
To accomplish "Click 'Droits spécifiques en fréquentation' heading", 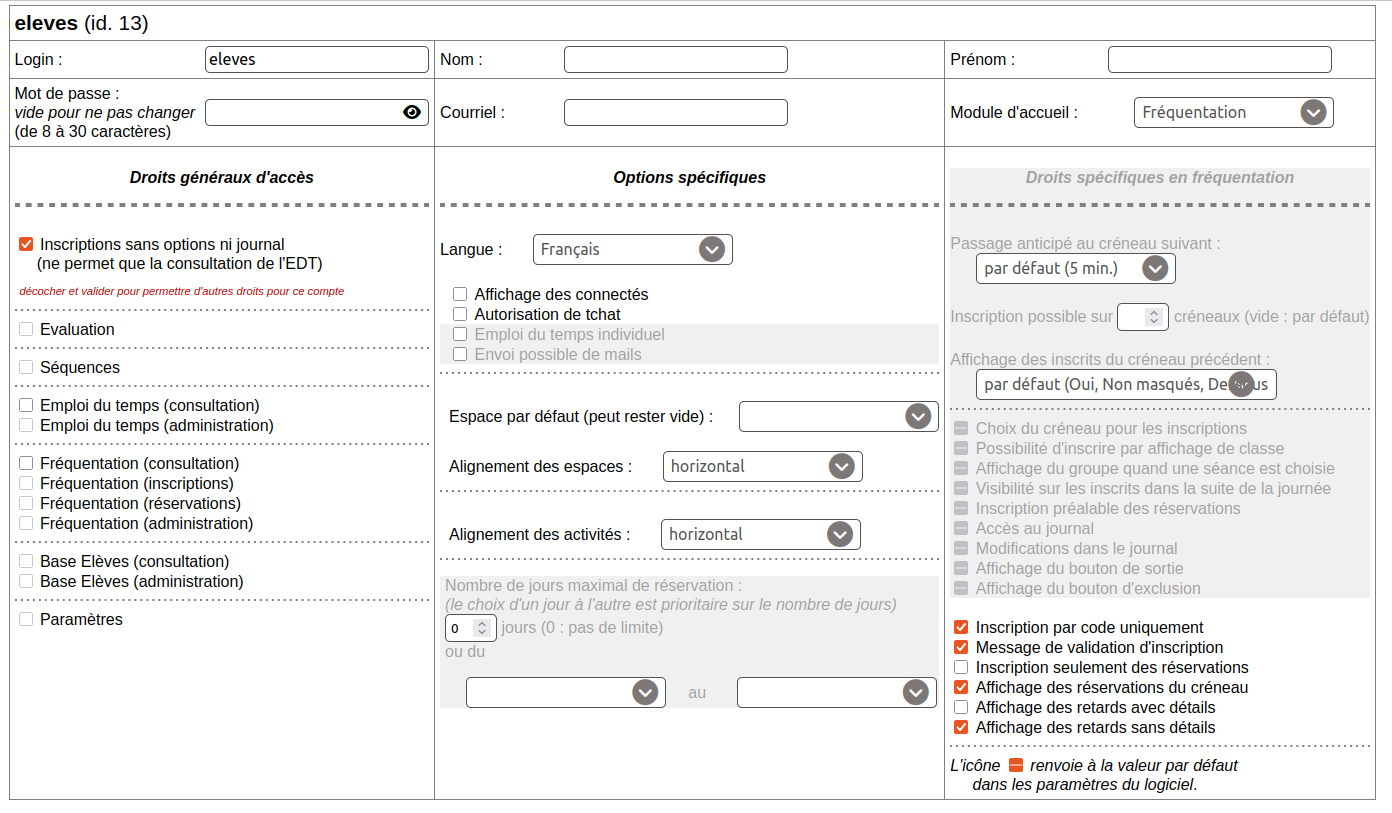I will [1160, 177].
